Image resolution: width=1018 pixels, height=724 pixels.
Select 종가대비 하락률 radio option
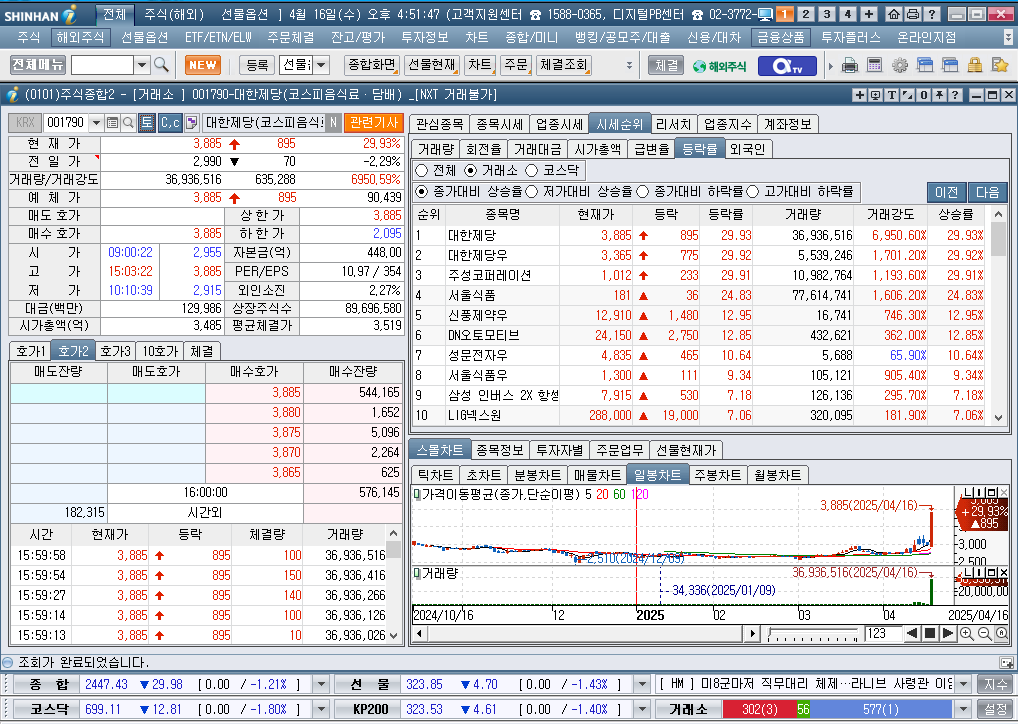click(643, 192)
